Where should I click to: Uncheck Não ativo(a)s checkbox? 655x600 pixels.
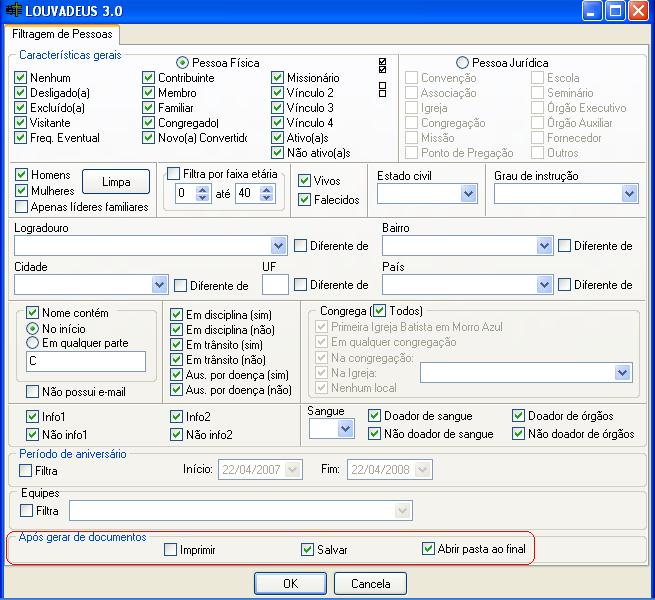pos(277,153)
